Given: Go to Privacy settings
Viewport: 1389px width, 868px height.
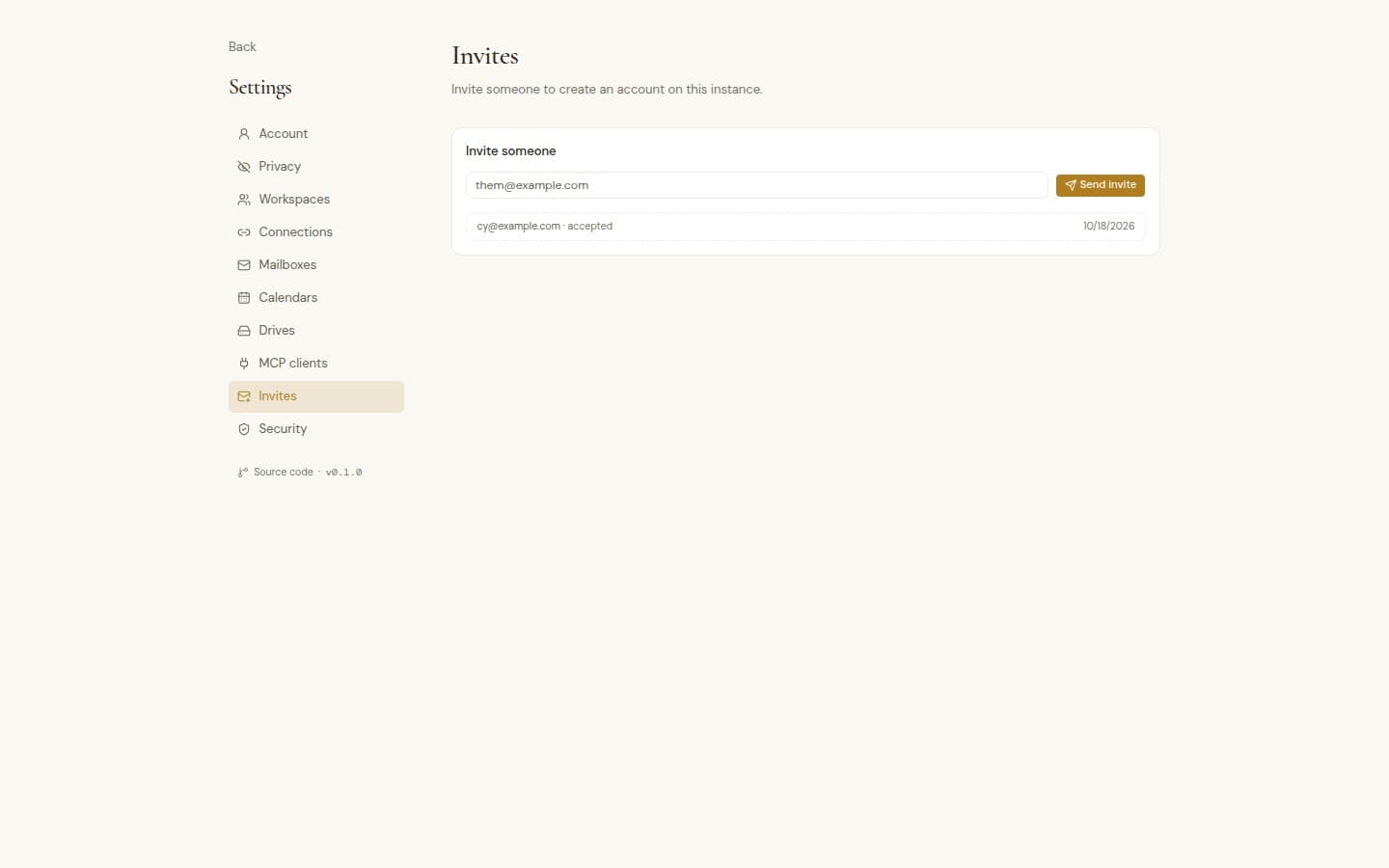Looking at the screenshot, I should pos(316,167).
